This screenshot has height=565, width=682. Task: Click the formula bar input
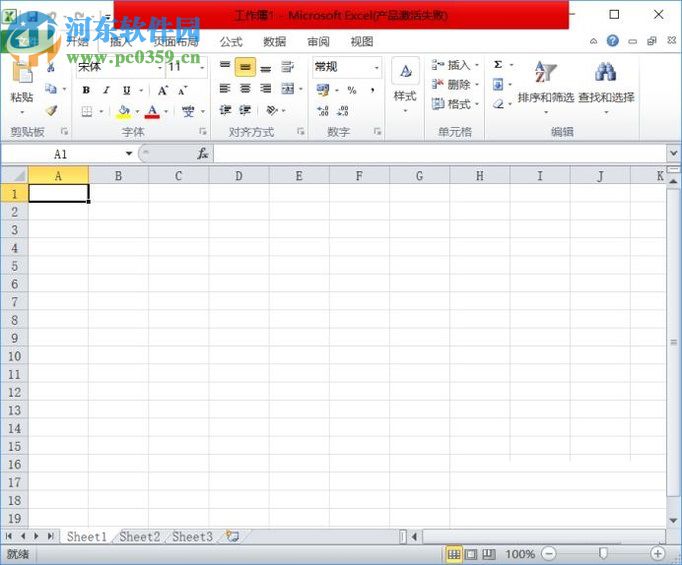[439, 154]
